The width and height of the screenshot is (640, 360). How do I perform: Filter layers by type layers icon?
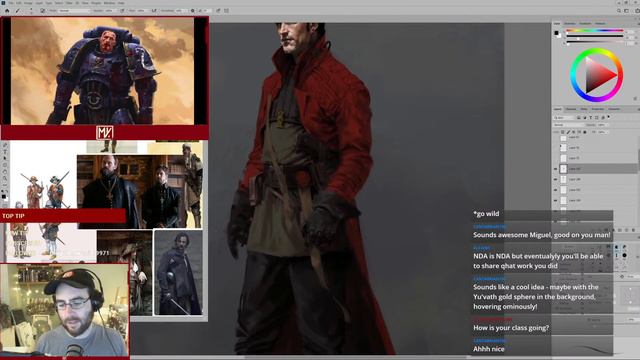[x=591, y=118]
